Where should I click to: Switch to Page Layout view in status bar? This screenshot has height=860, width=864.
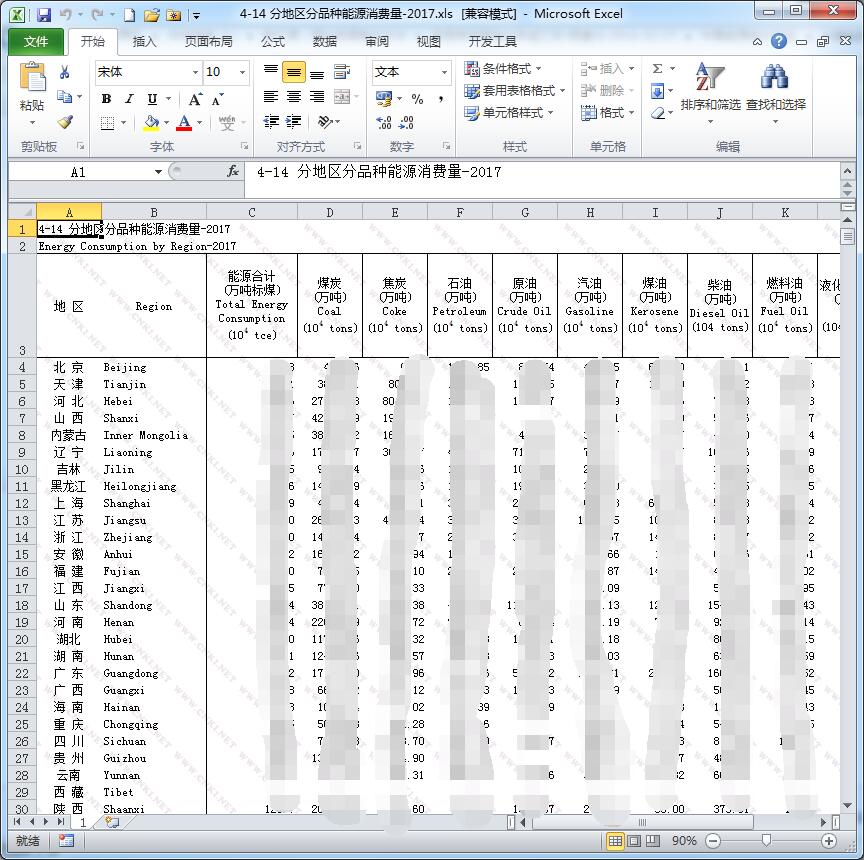(x=634, y=841)
